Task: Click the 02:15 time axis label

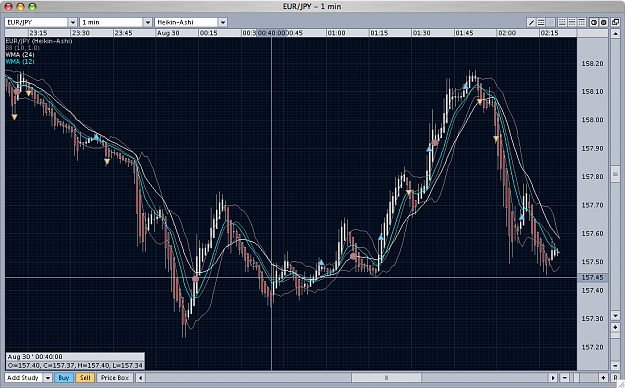Action: pyautogui.click(x=549, y=33)
